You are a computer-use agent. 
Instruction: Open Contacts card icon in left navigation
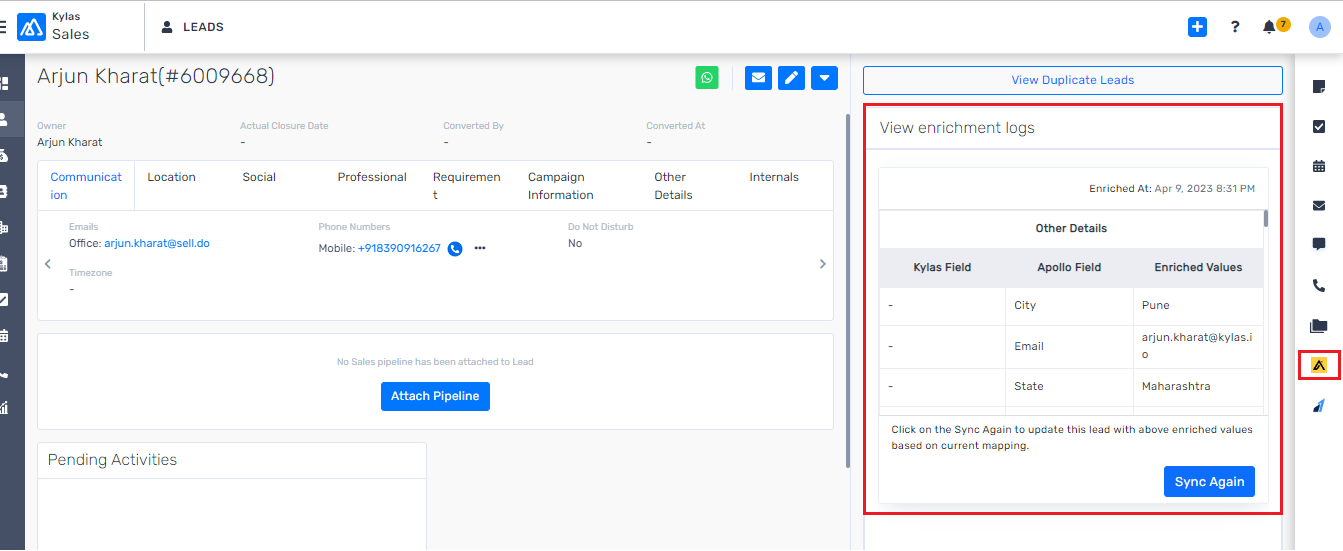point(4,191)
